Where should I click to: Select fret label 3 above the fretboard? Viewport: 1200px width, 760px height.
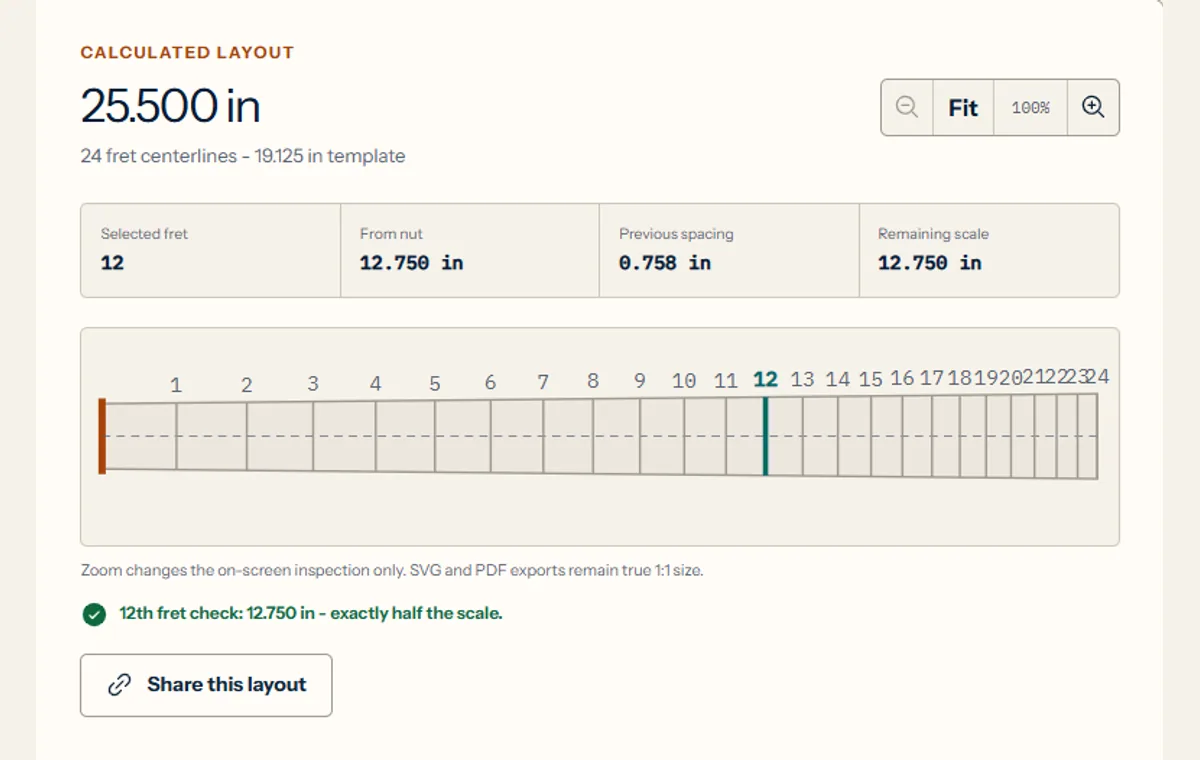(x=313, y=384)
